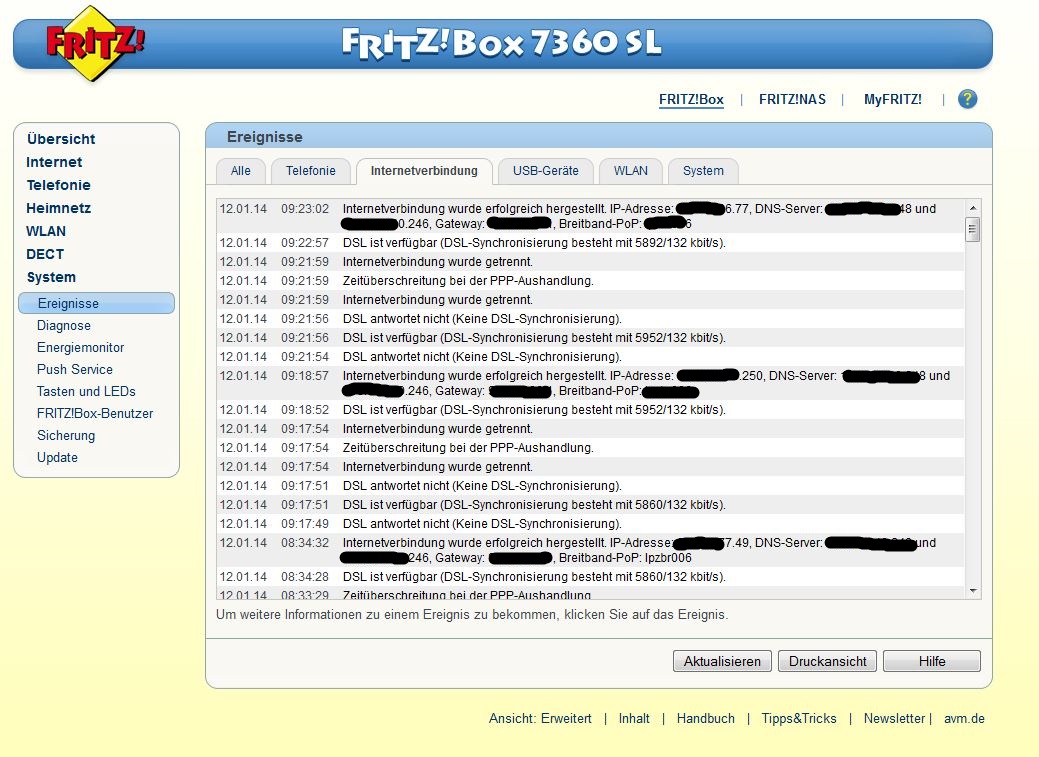Collapse the System sidebar menu

pos(51,277)
